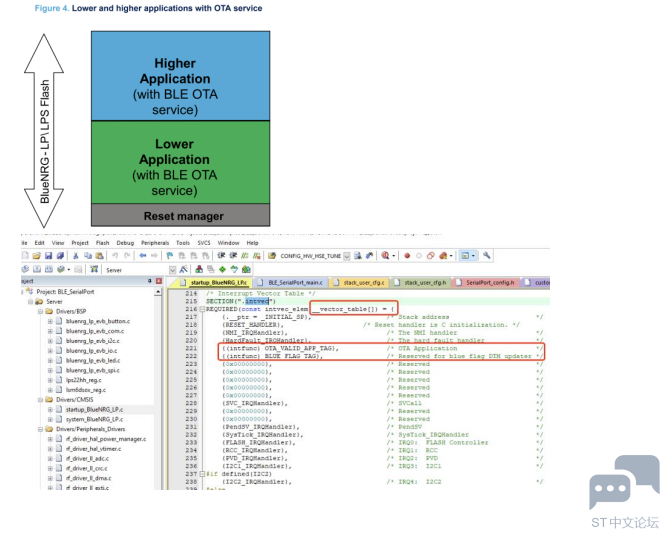Click the Undo arrow icon

click(115, 256)
